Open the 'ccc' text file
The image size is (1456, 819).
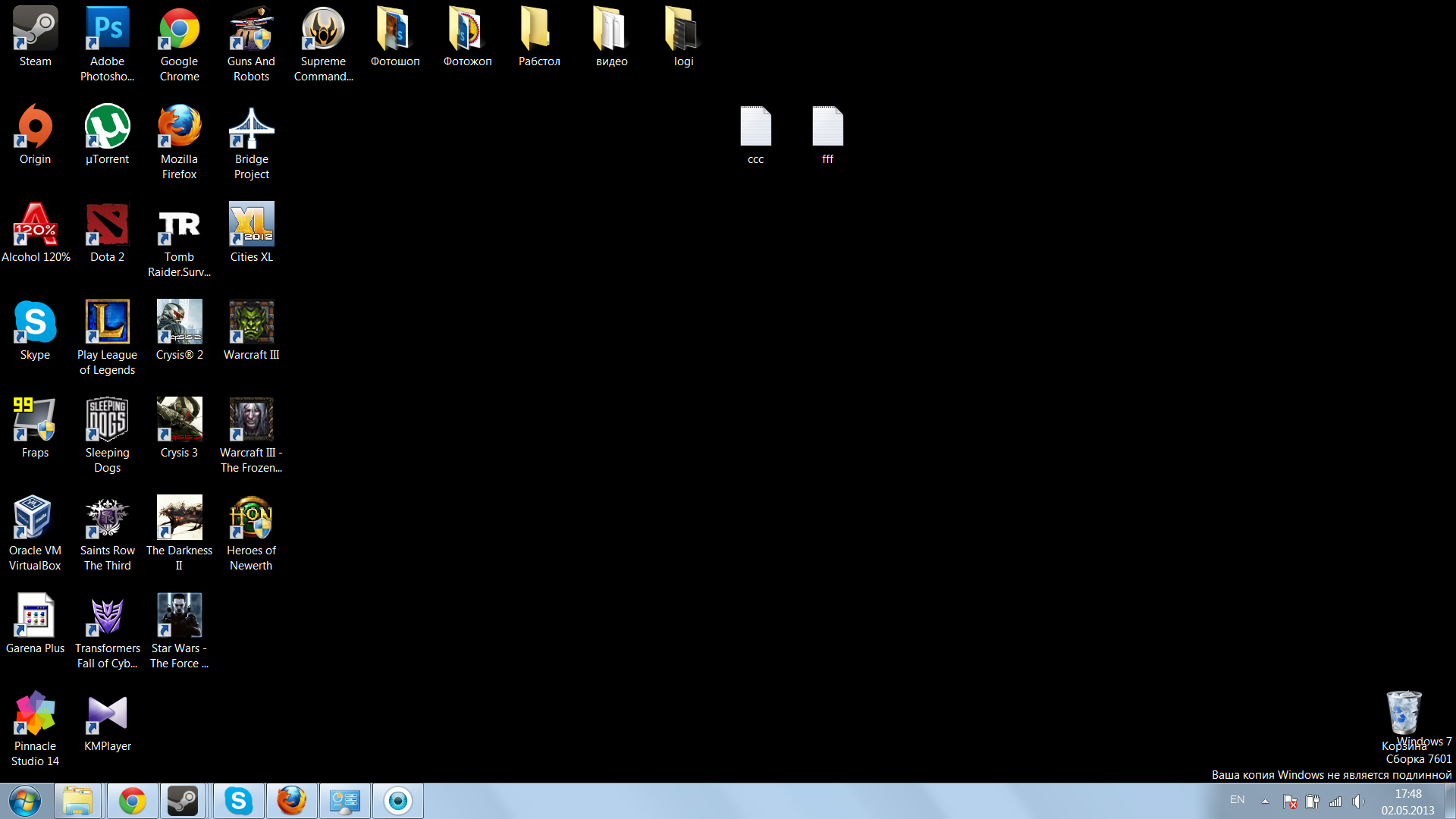click(x=755, y=126)
